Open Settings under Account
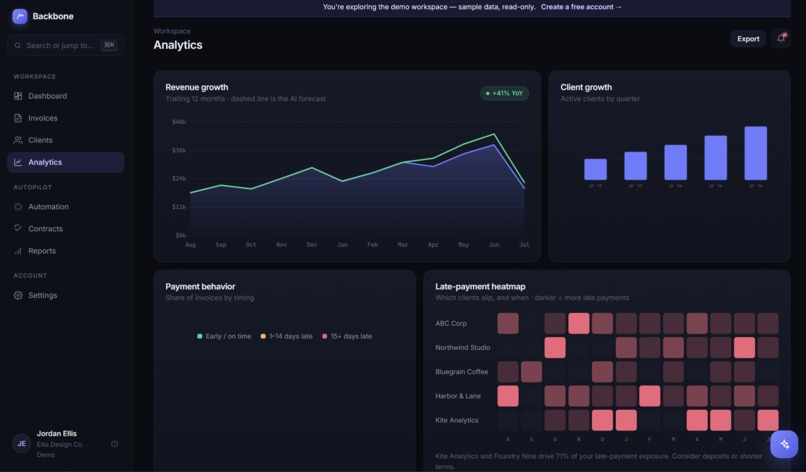Viewport: 806px width, 472px height. tap(66, 295)
